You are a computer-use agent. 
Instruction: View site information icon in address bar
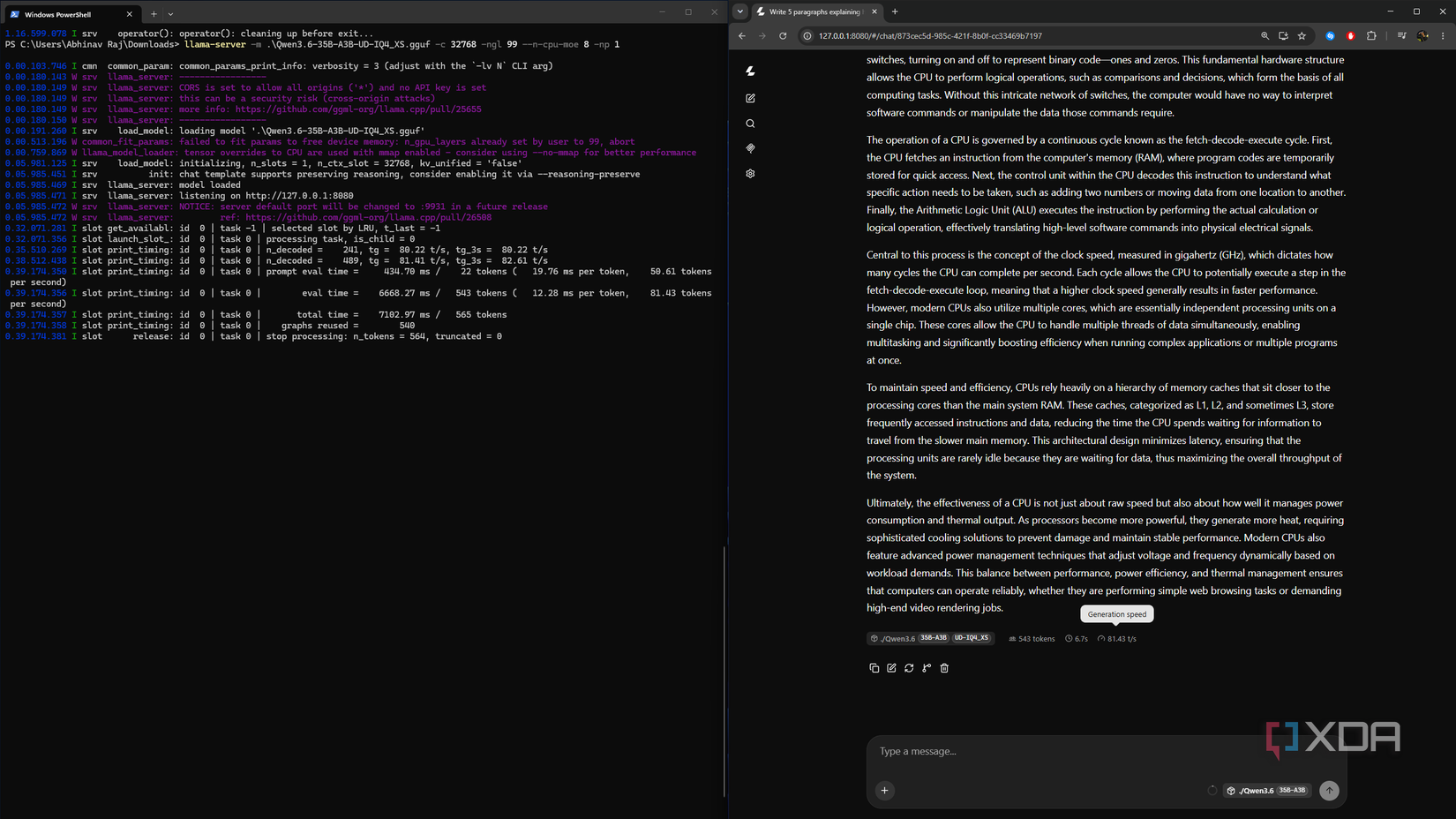click(x=807, y=36)
